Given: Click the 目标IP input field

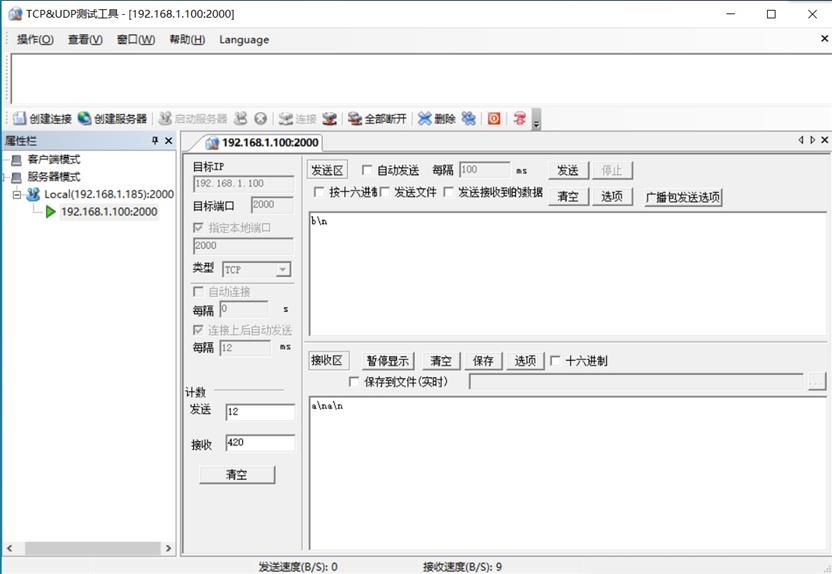Looking at the screenshot, I should [x=244, y=184].
